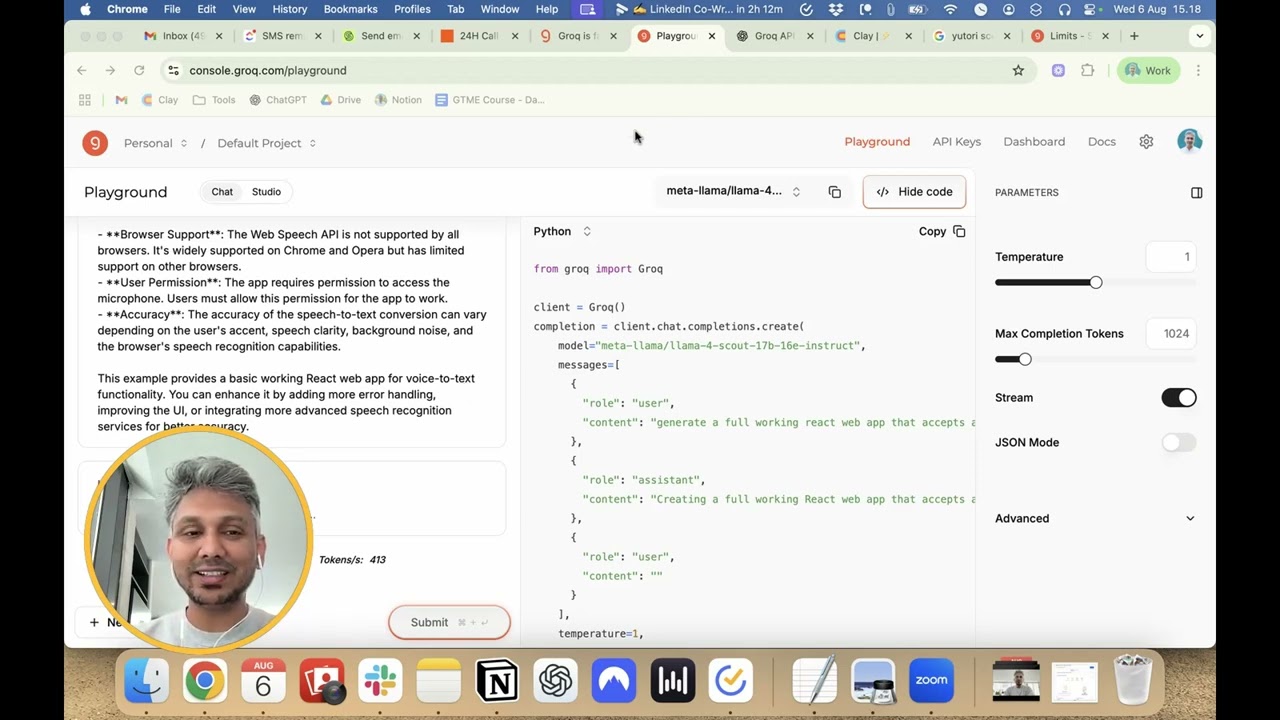1280x720 pixels.
Task: Open the Chrome three-dot menu
Action: (1198, 70)
